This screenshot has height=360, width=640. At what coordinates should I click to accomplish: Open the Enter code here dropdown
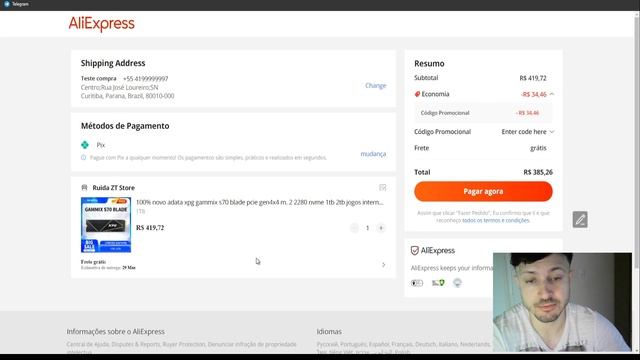(x=527, y=132)
